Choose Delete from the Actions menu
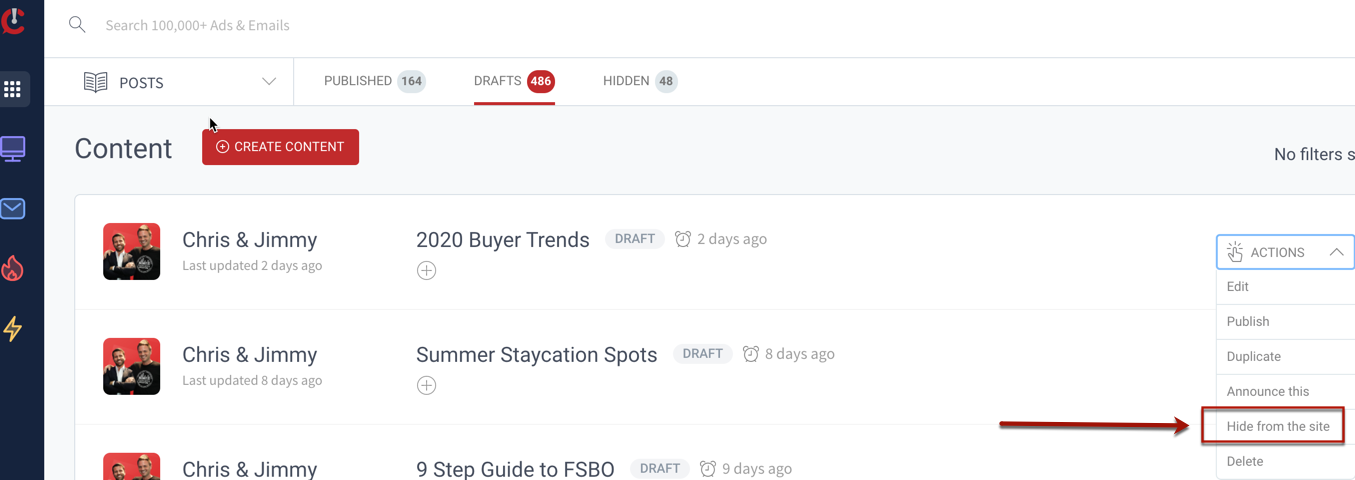This screenshot has height=480, width=1355. click(x=1285, y=462)
